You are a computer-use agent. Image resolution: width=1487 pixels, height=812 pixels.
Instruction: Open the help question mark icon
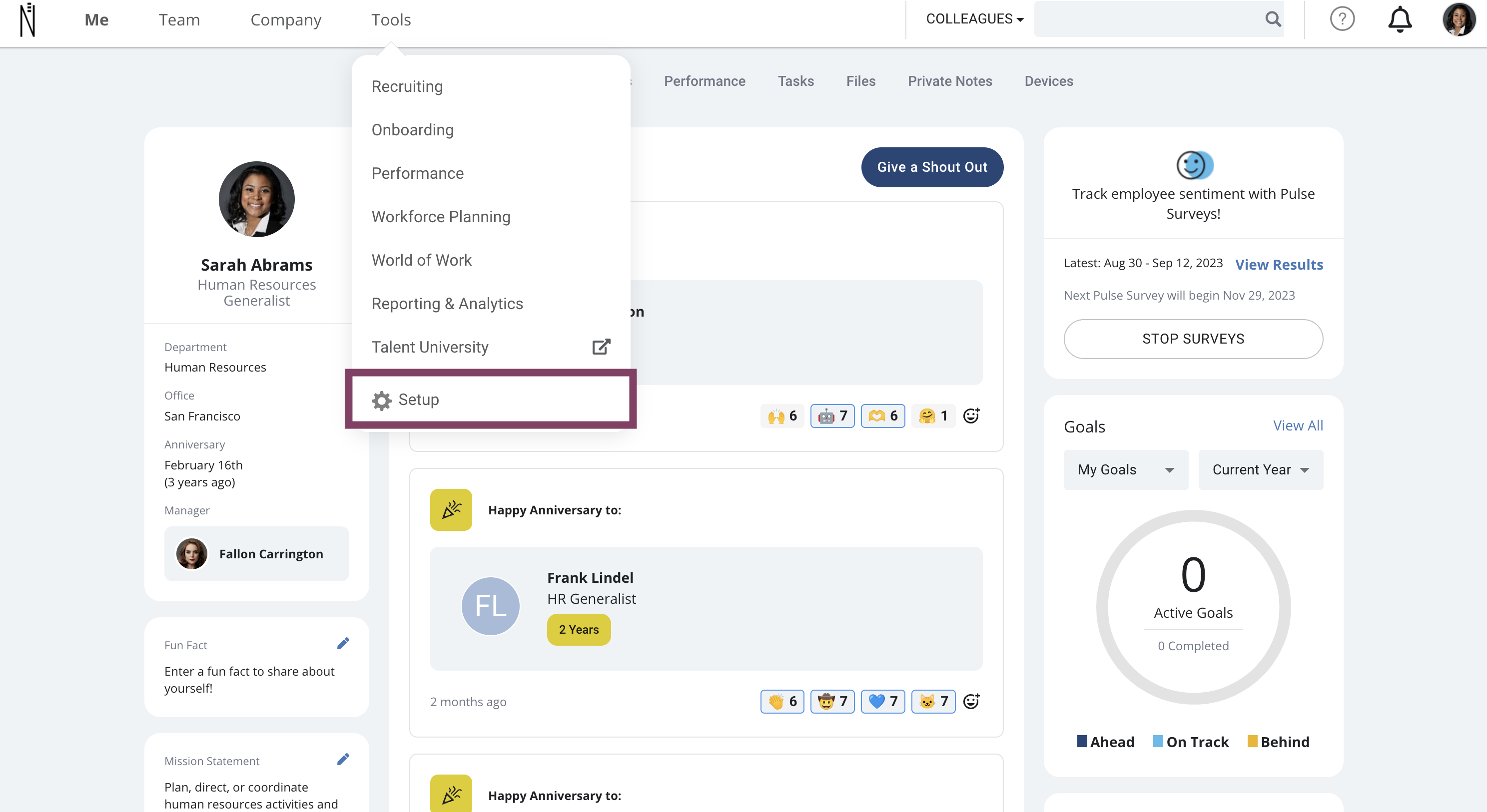(x=1342, y=19)
